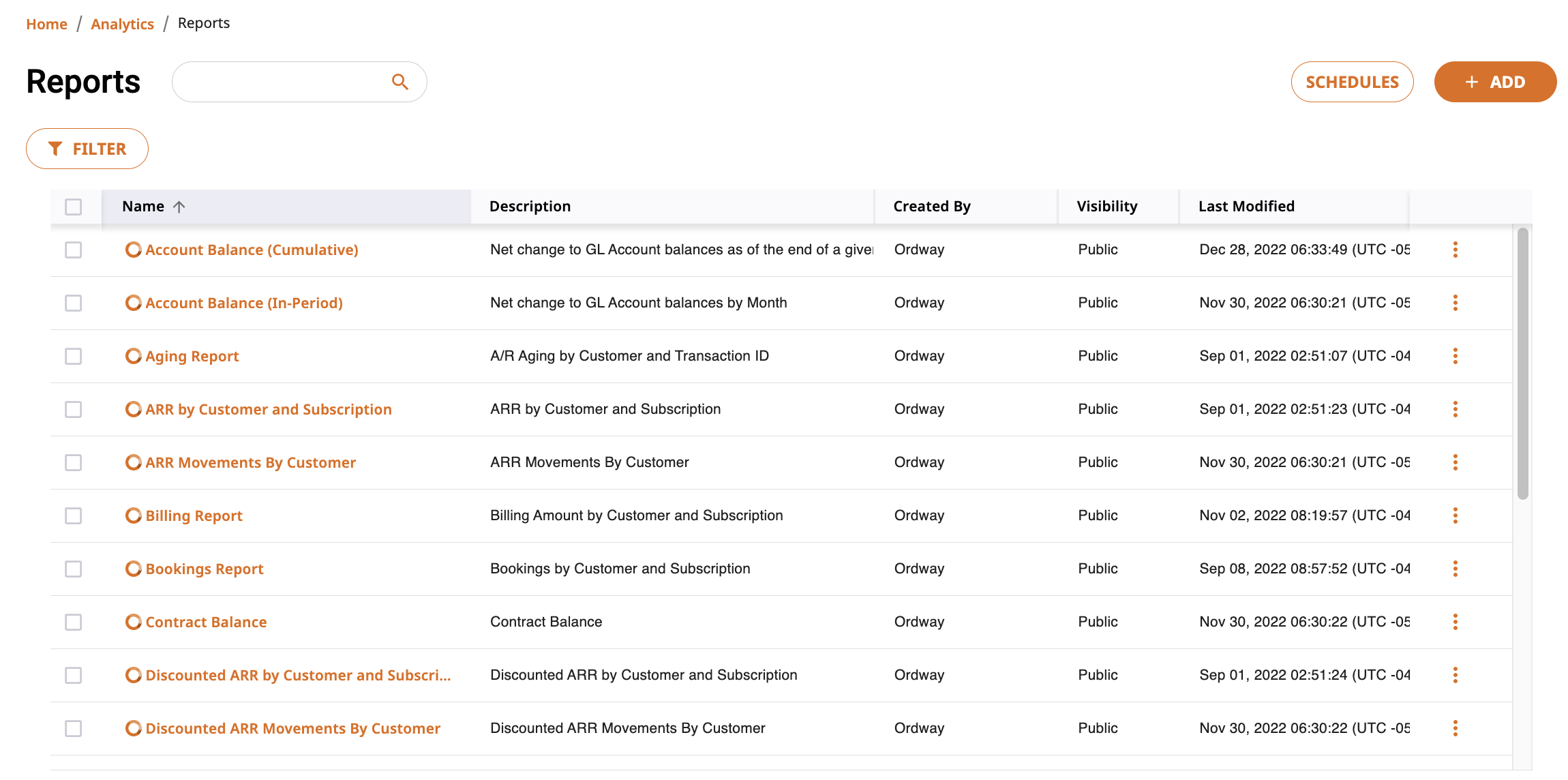Screen dimensions: 1568x780
Task: Click the Ordway icon beside Discounted ARR Movements
Action: coord(134,728)
